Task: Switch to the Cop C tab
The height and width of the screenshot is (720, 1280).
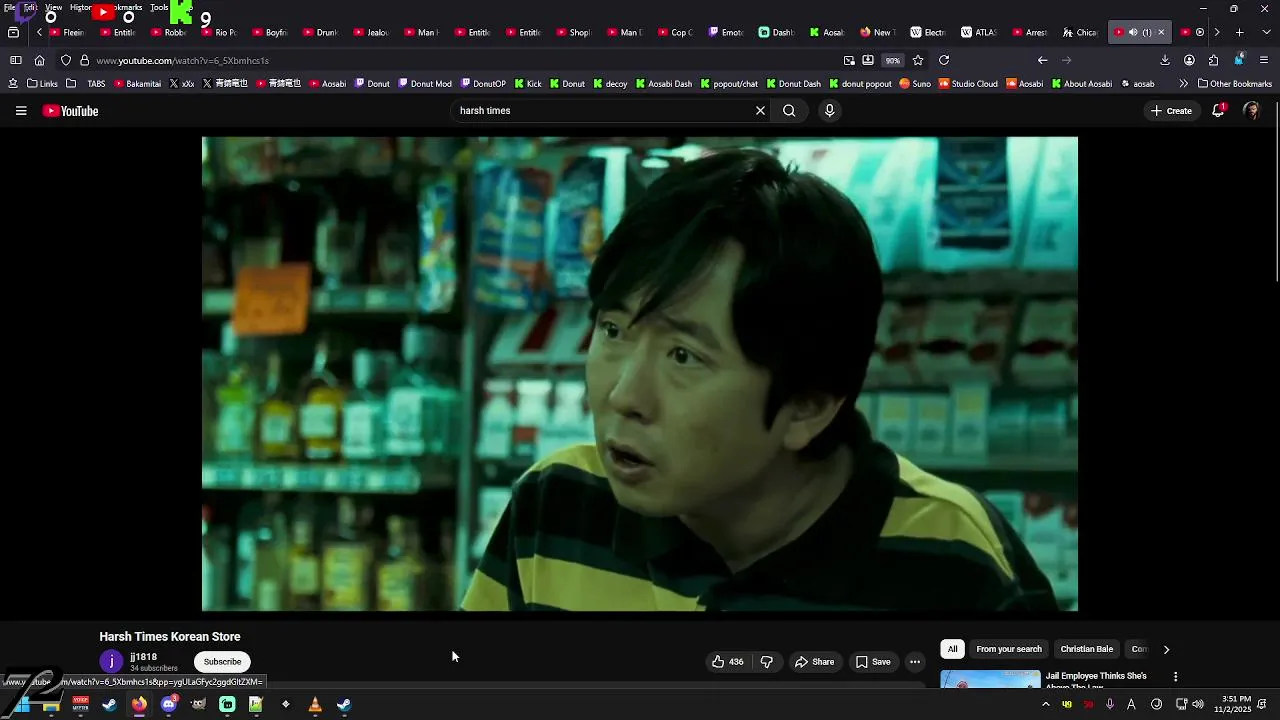Action: (674, 32)
